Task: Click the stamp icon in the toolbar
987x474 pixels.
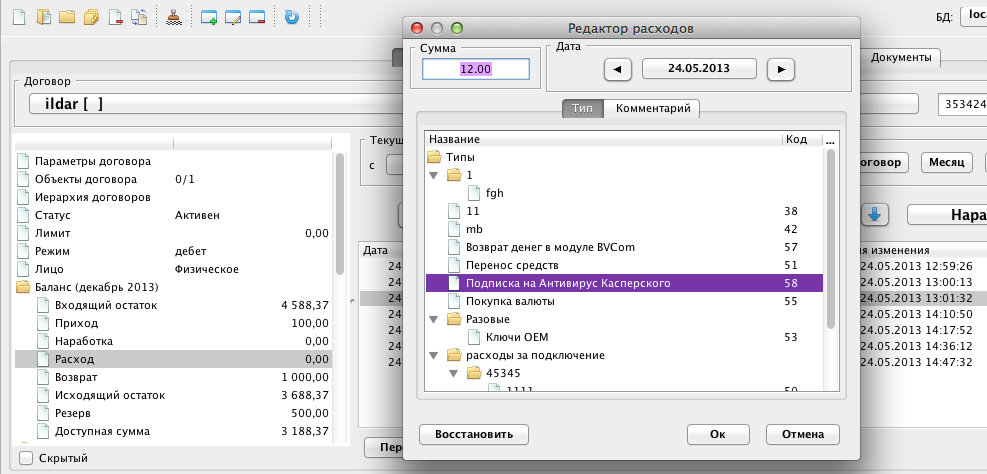Action: click(174, 17)
